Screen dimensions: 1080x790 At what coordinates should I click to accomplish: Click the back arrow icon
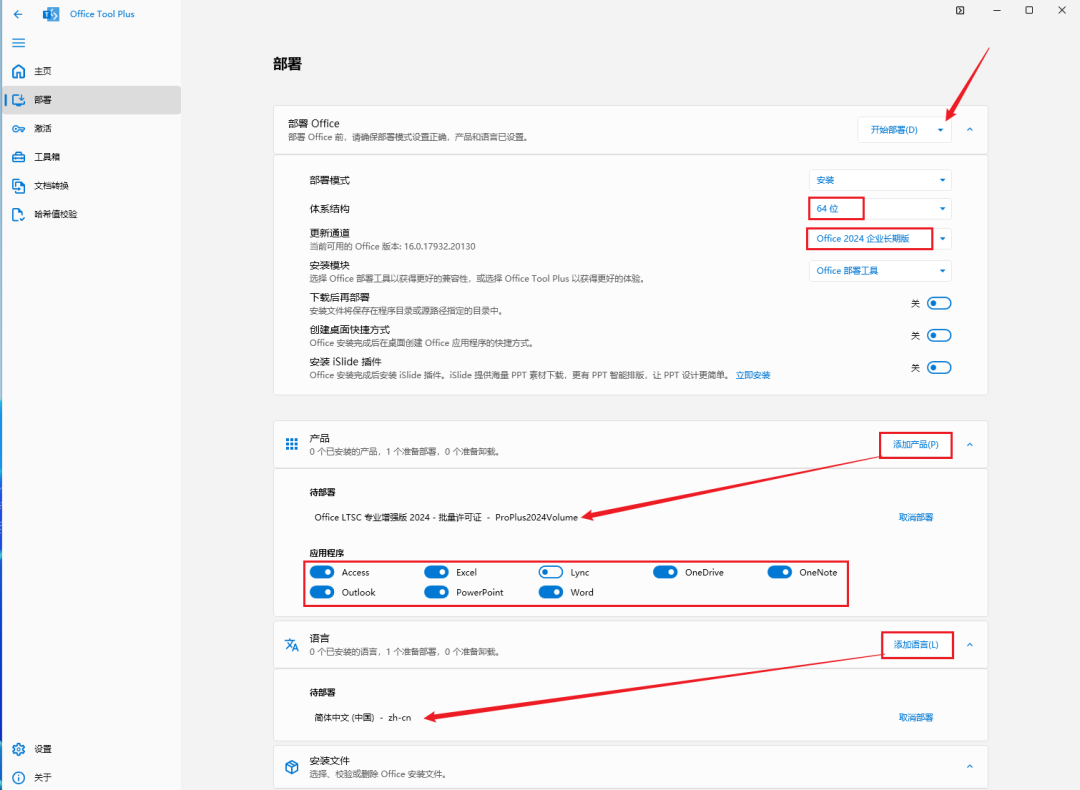(x=18, y=14)
